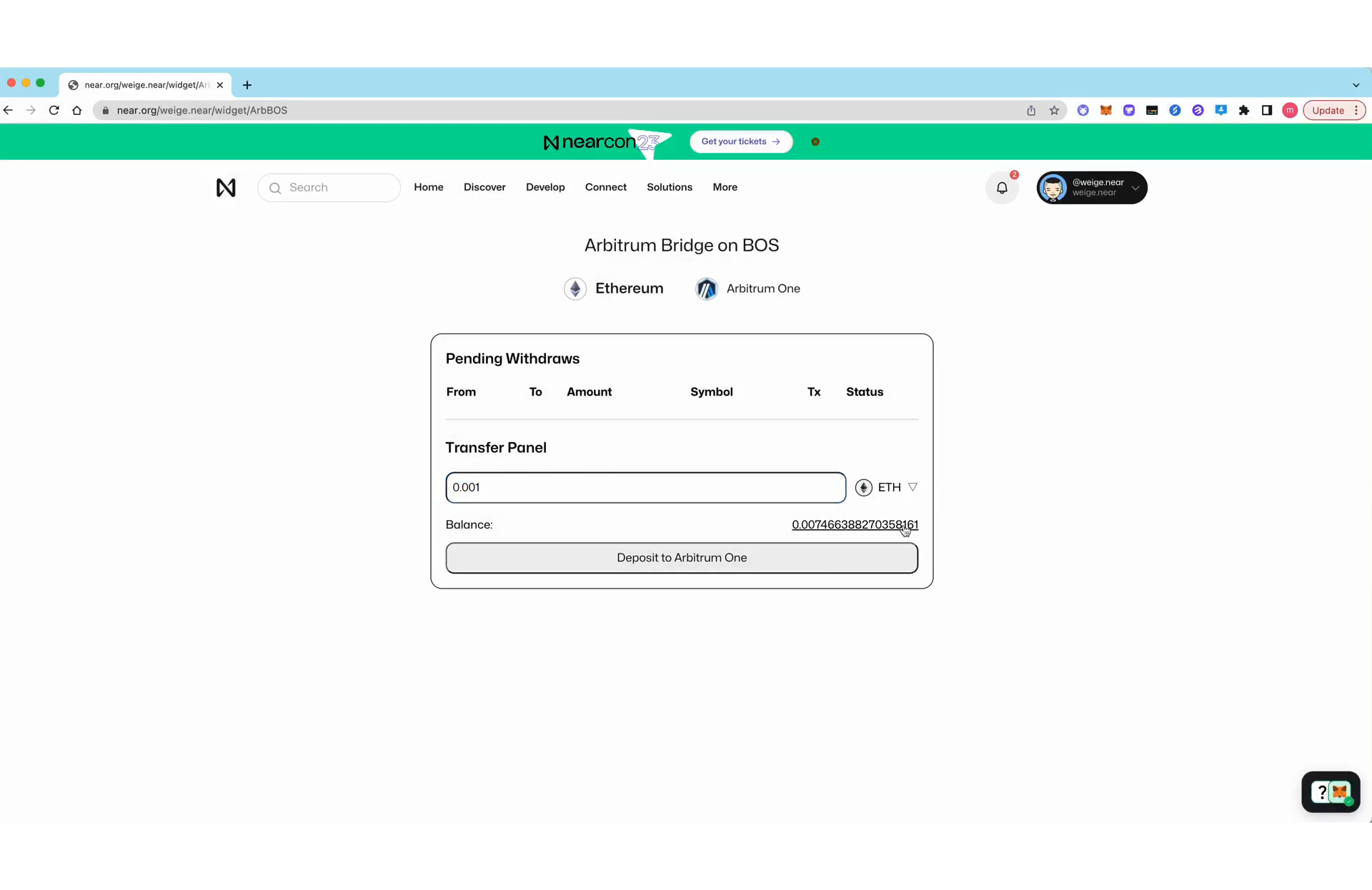Expand the ETH token dropdown
1372x890 pixels.
click(x=913, y=487)
